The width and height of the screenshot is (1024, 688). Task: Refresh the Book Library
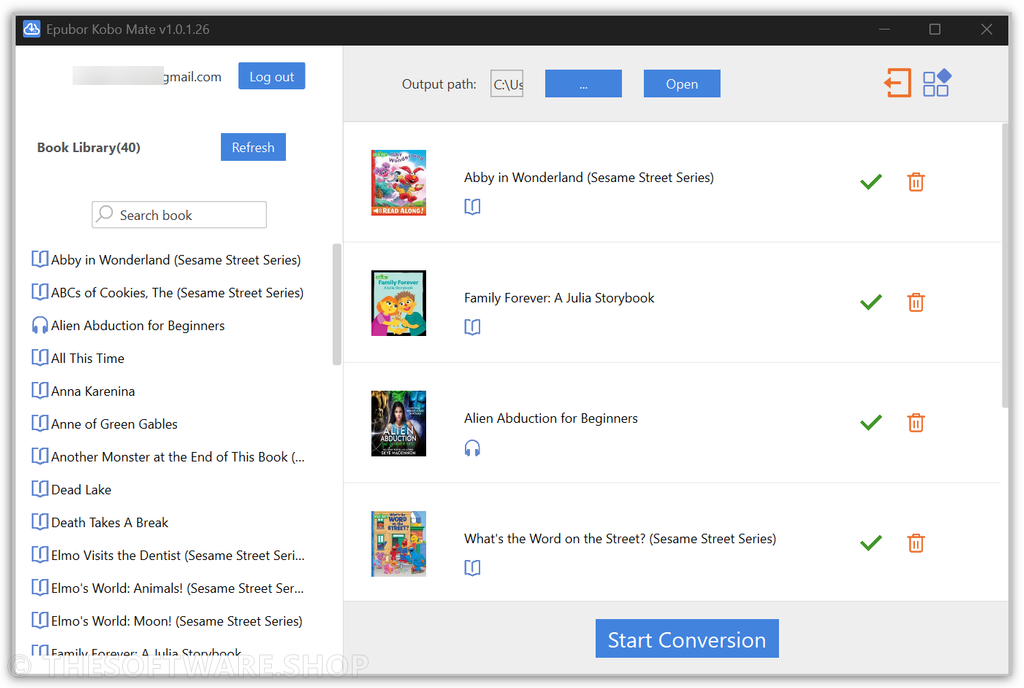tap(253, 147)
